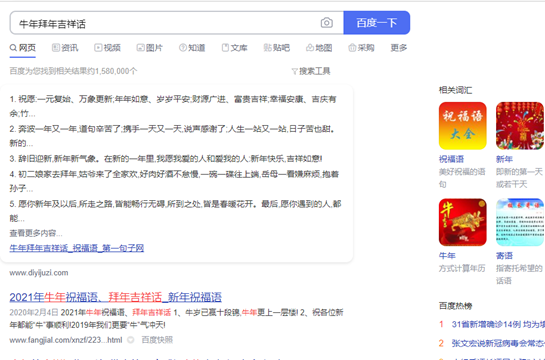The height and width of the screenshot is (360, 545).
Task: Open the 资讯 news tab
Action: (x=65, y=48)
